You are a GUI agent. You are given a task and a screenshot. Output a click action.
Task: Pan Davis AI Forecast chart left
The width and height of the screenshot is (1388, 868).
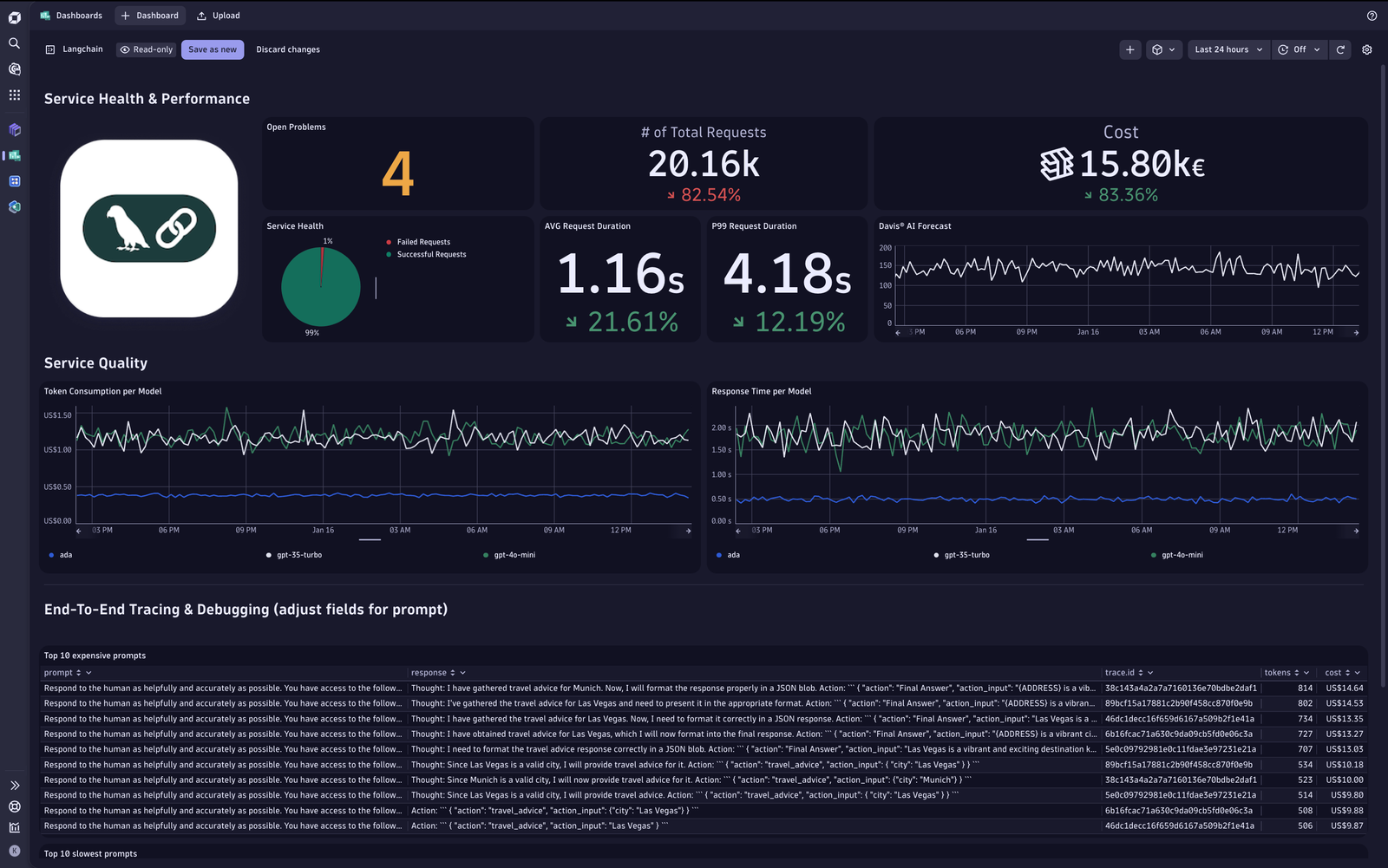pos(898,332)
